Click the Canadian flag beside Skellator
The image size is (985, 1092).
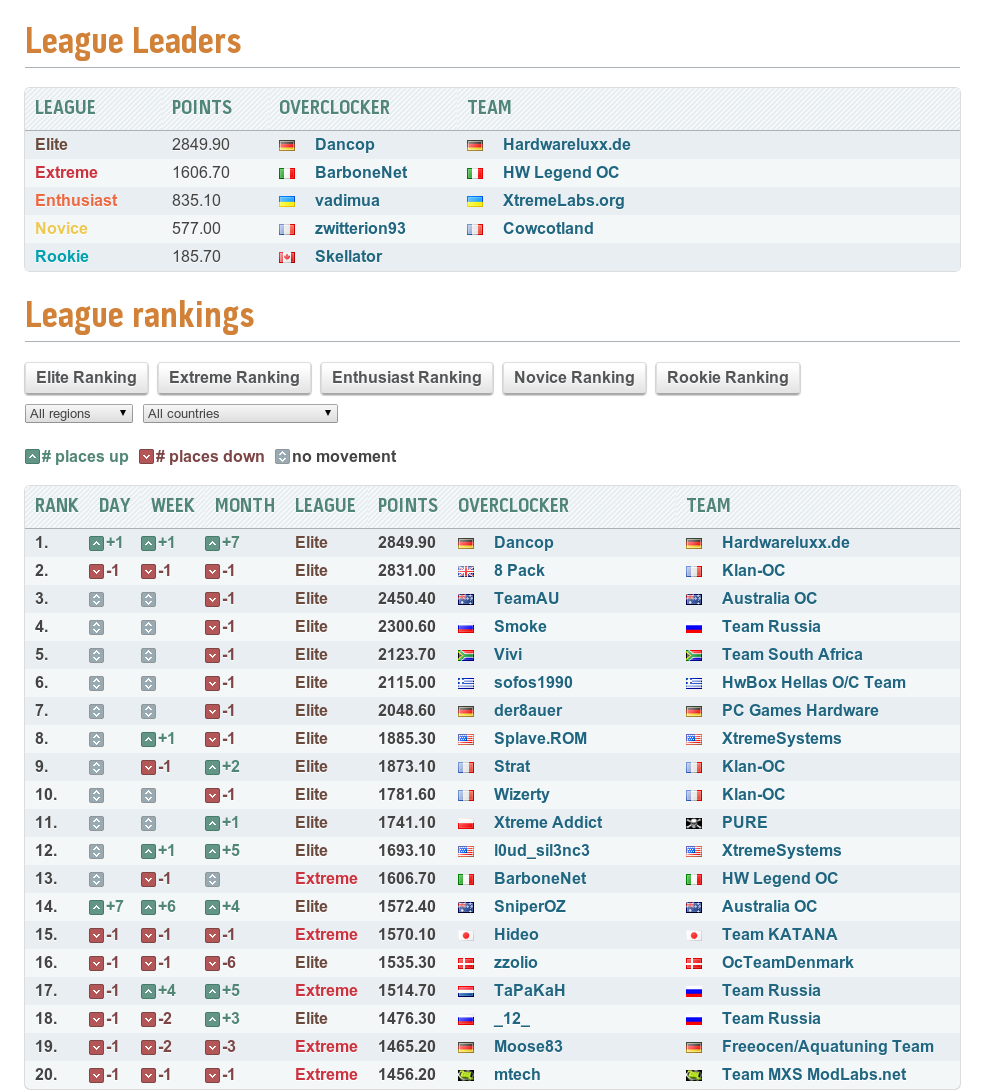click(287, 258)
